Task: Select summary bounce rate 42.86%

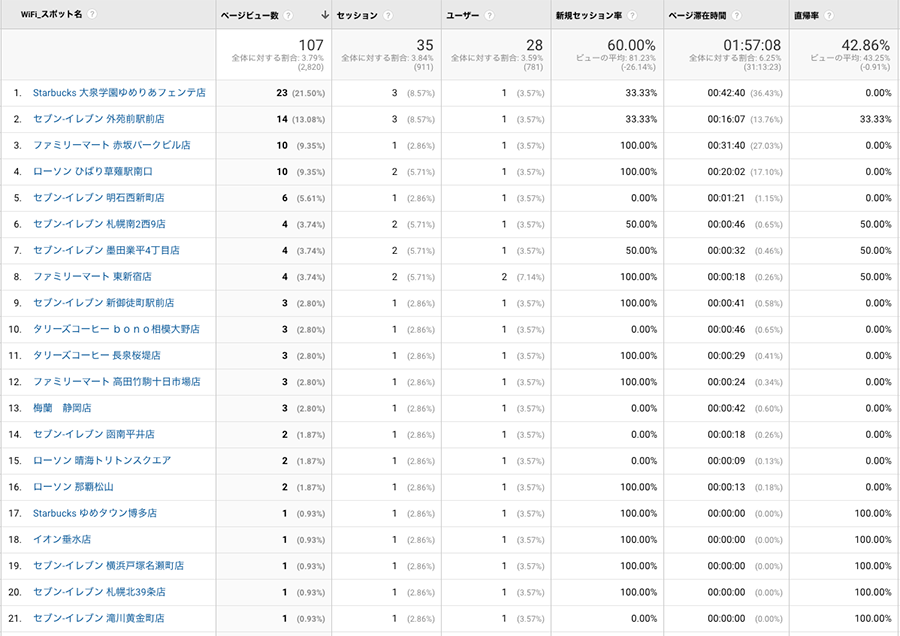Action: coord(866,45)
